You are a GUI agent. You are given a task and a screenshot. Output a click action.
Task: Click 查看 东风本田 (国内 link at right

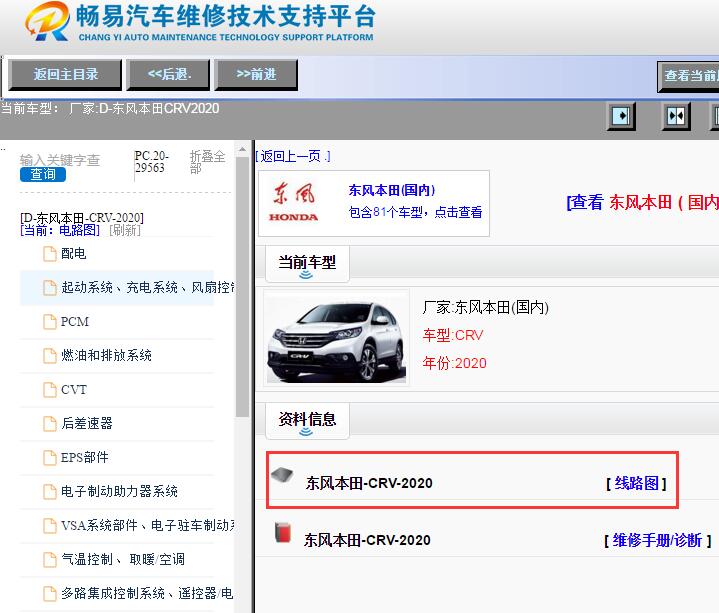pos(642,202)
